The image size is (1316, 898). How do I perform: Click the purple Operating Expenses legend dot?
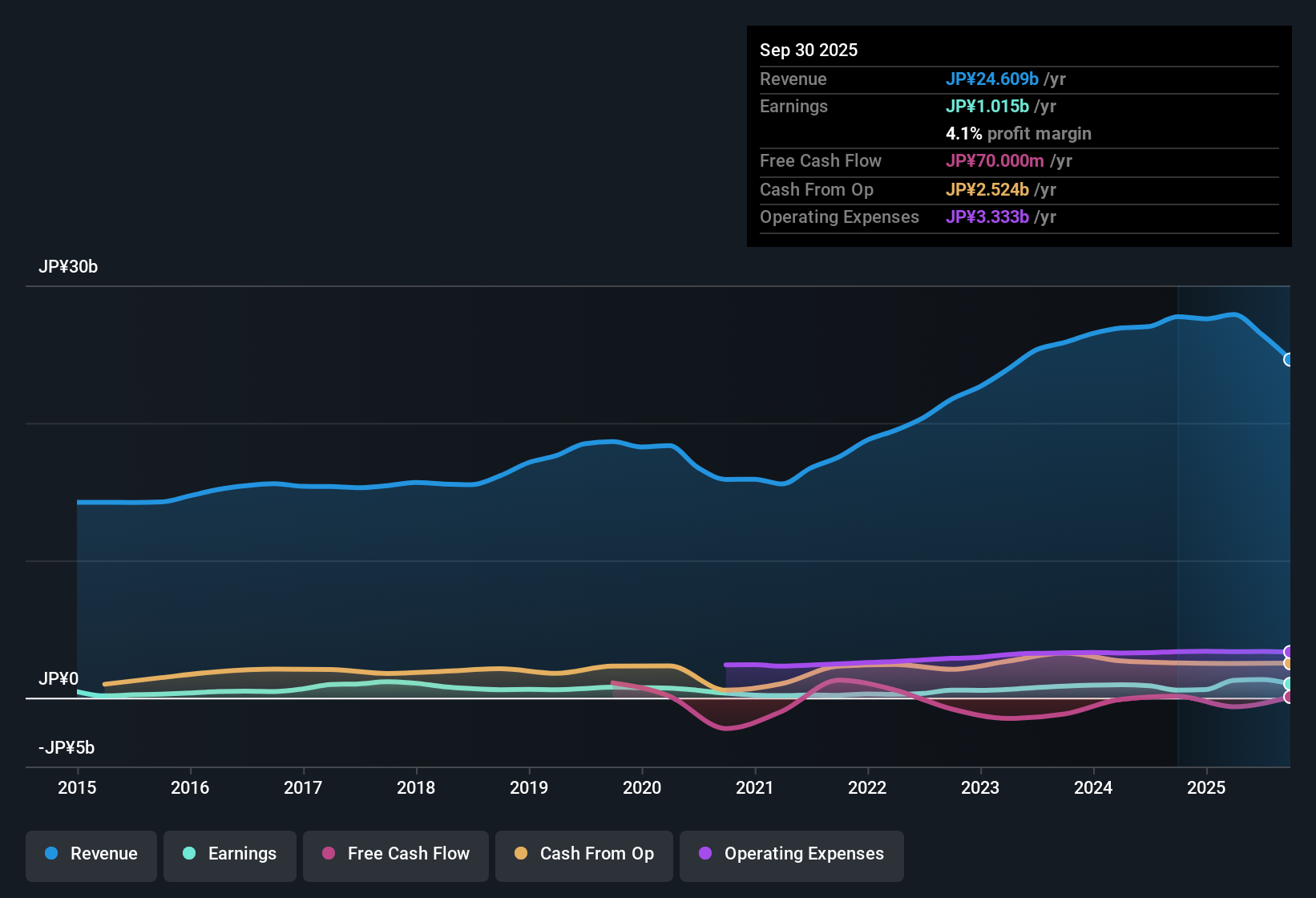[705, 854]
